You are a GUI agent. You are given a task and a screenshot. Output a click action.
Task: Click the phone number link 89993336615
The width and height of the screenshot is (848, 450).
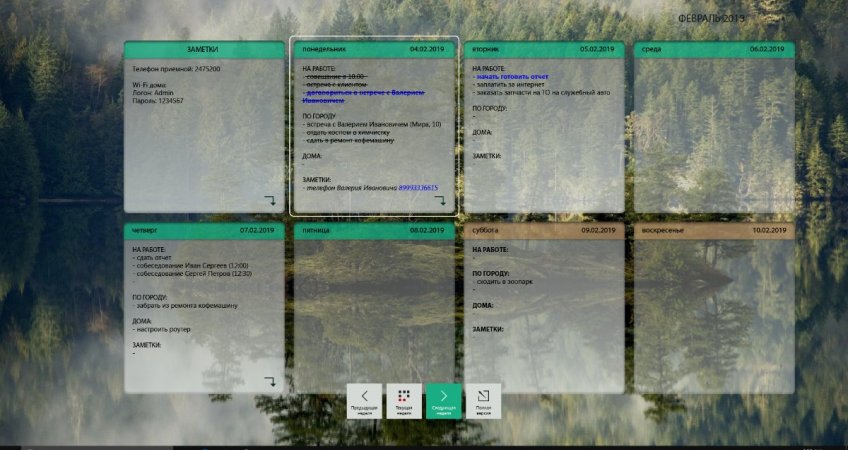pyautogui.click(x=418, y=187)
